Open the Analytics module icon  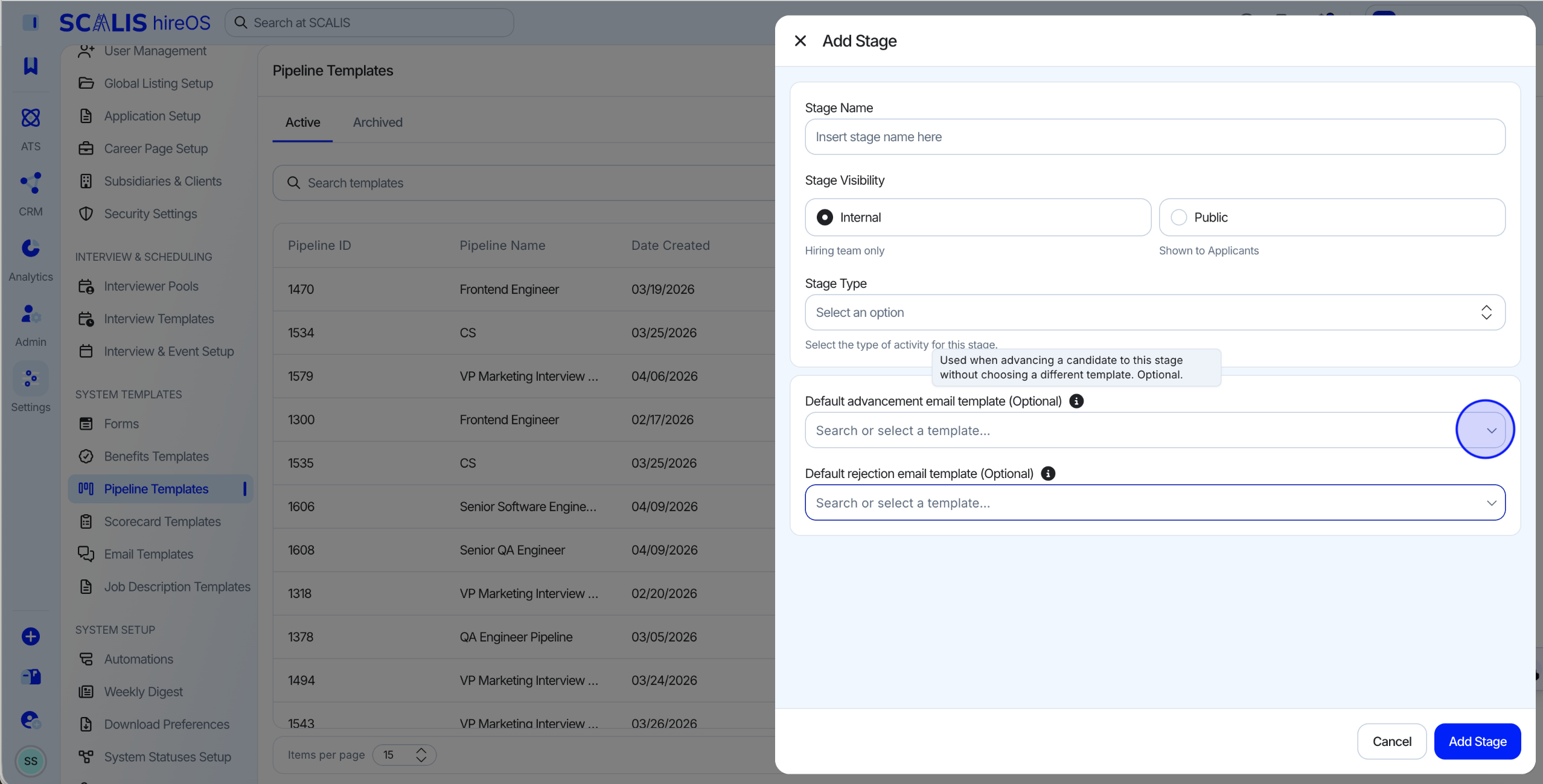(x=31, y=248)
